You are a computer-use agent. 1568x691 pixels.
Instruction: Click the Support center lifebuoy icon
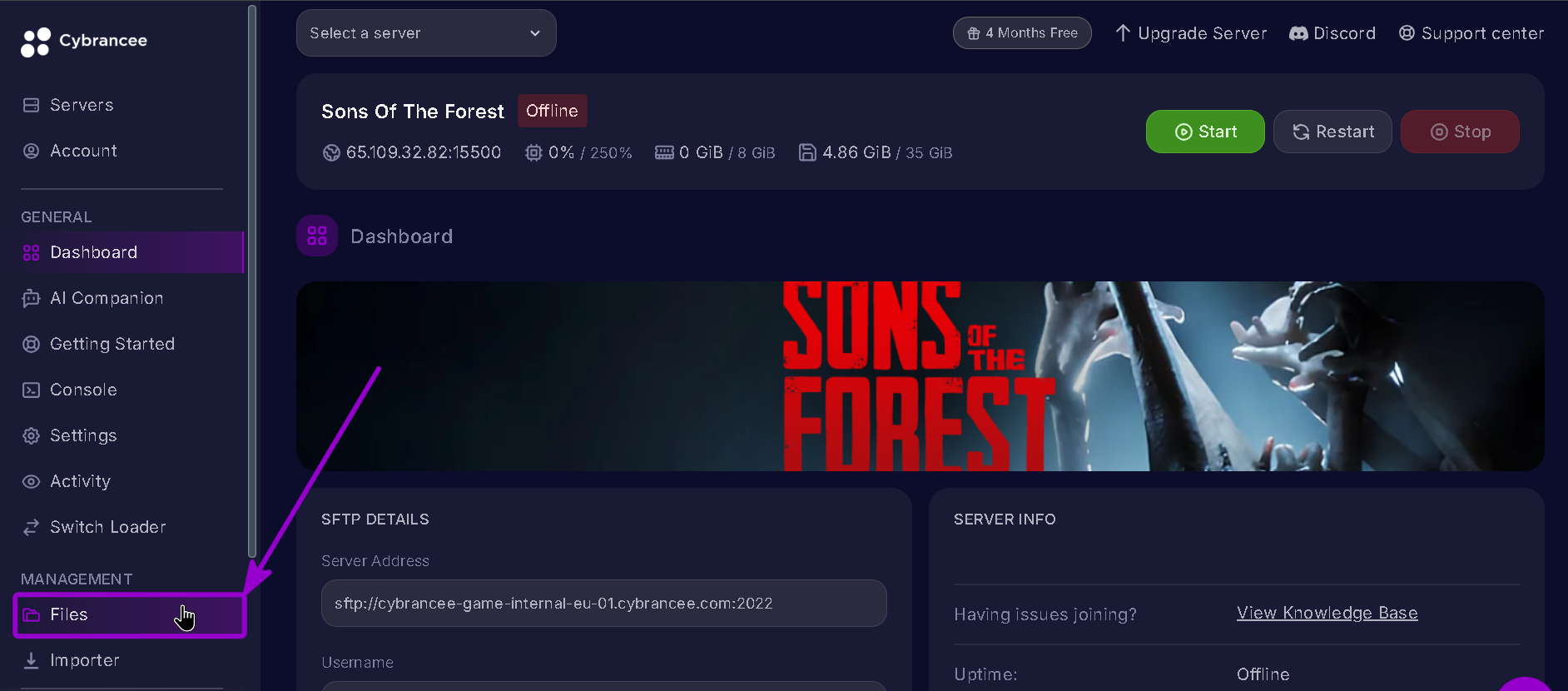[1407, 32]
